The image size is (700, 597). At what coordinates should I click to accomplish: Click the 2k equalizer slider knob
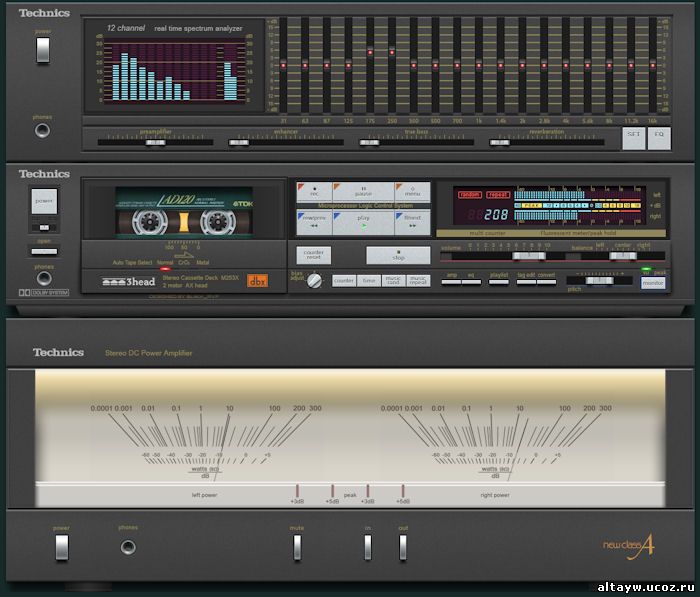pos(522,65)
